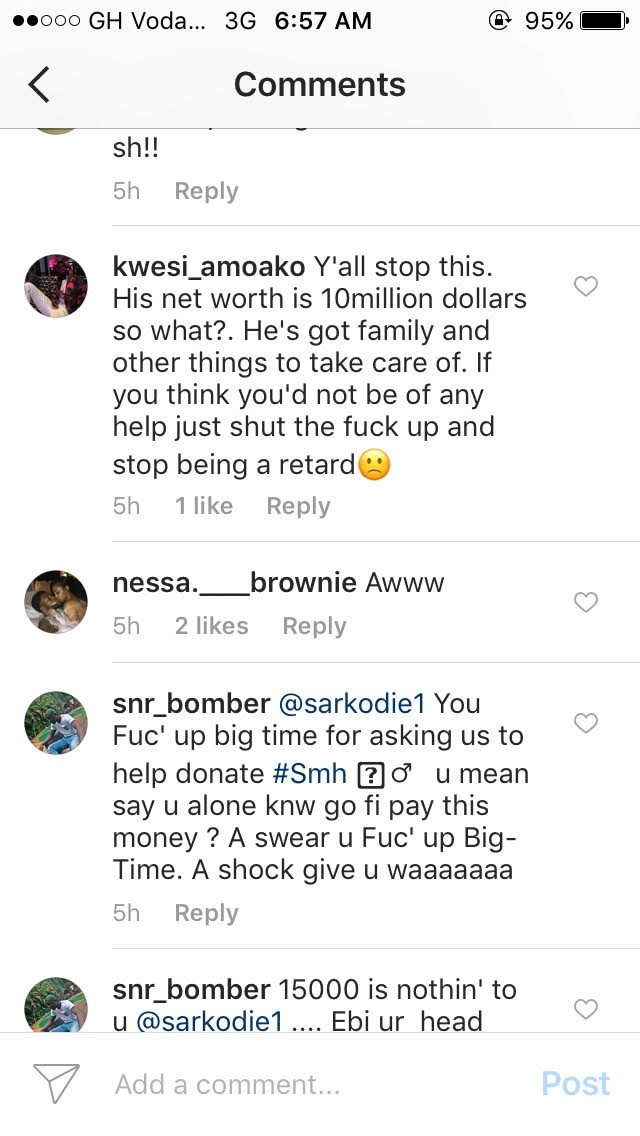Viewport: 640px width, 1136px height.
Task: Tap the back arrow icon
Action: tap(39, 85)
